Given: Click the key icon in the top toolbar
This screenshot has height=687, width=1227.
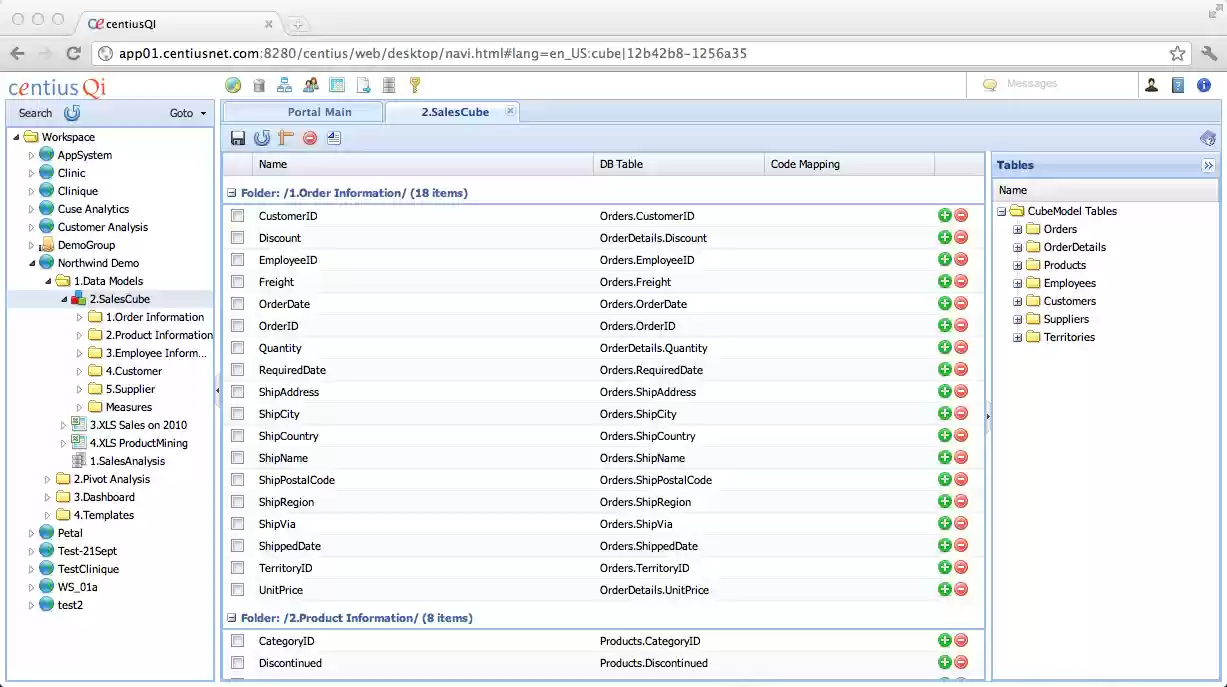Looking at the screenshot, I should (x=415, y=85).
